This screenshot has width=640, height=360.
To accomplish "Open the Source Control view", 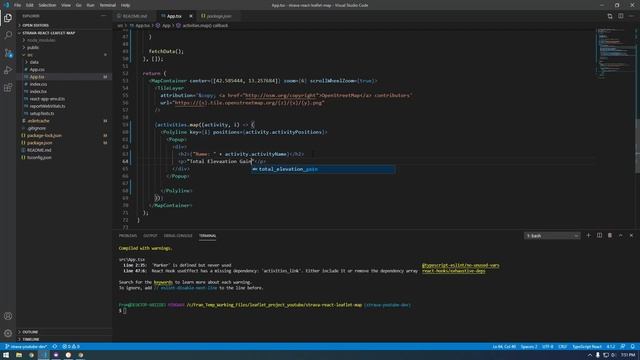I will click(8, 53).
